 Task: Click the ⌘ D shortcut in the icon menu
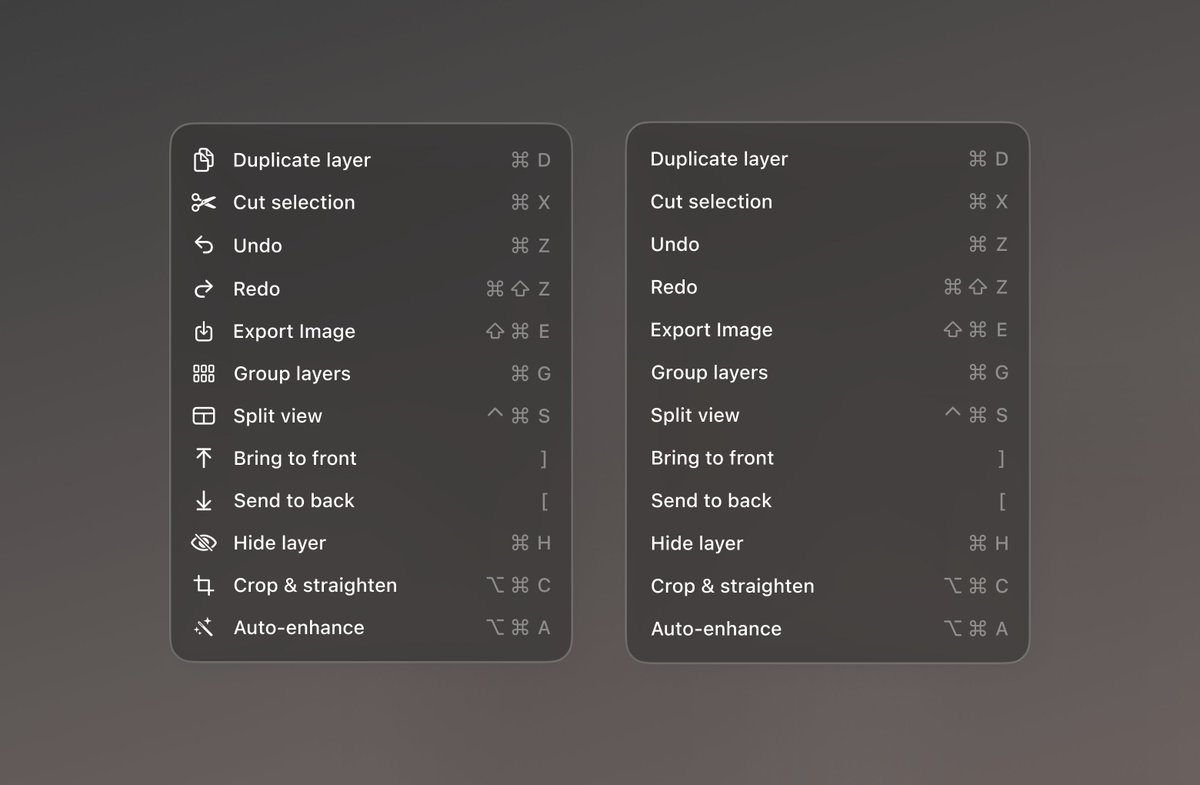530,160
